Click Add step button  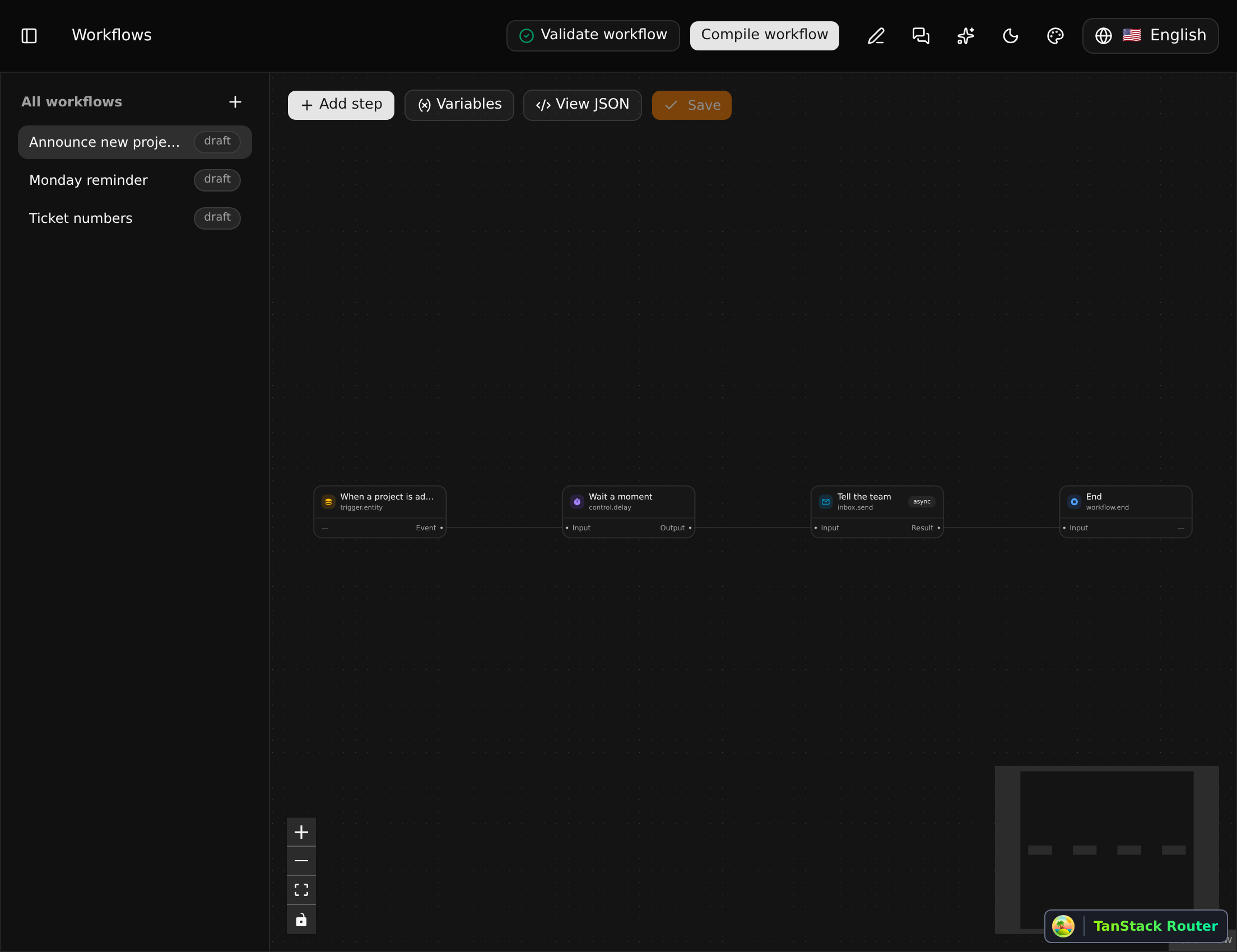click(341, 105)
